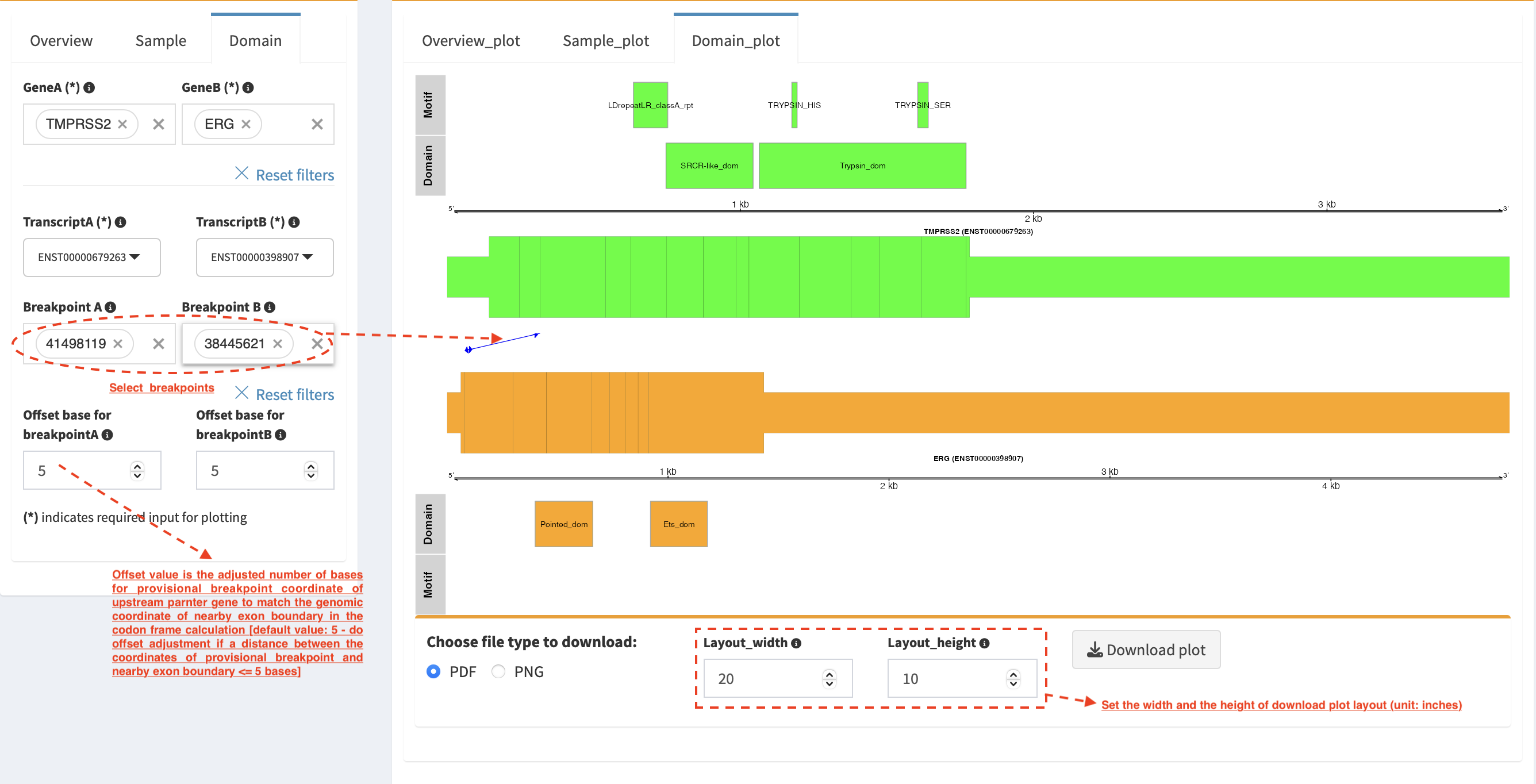Show Offset base breakpointA info icon
Screen dimensions: 1536x784
point(107,435)
